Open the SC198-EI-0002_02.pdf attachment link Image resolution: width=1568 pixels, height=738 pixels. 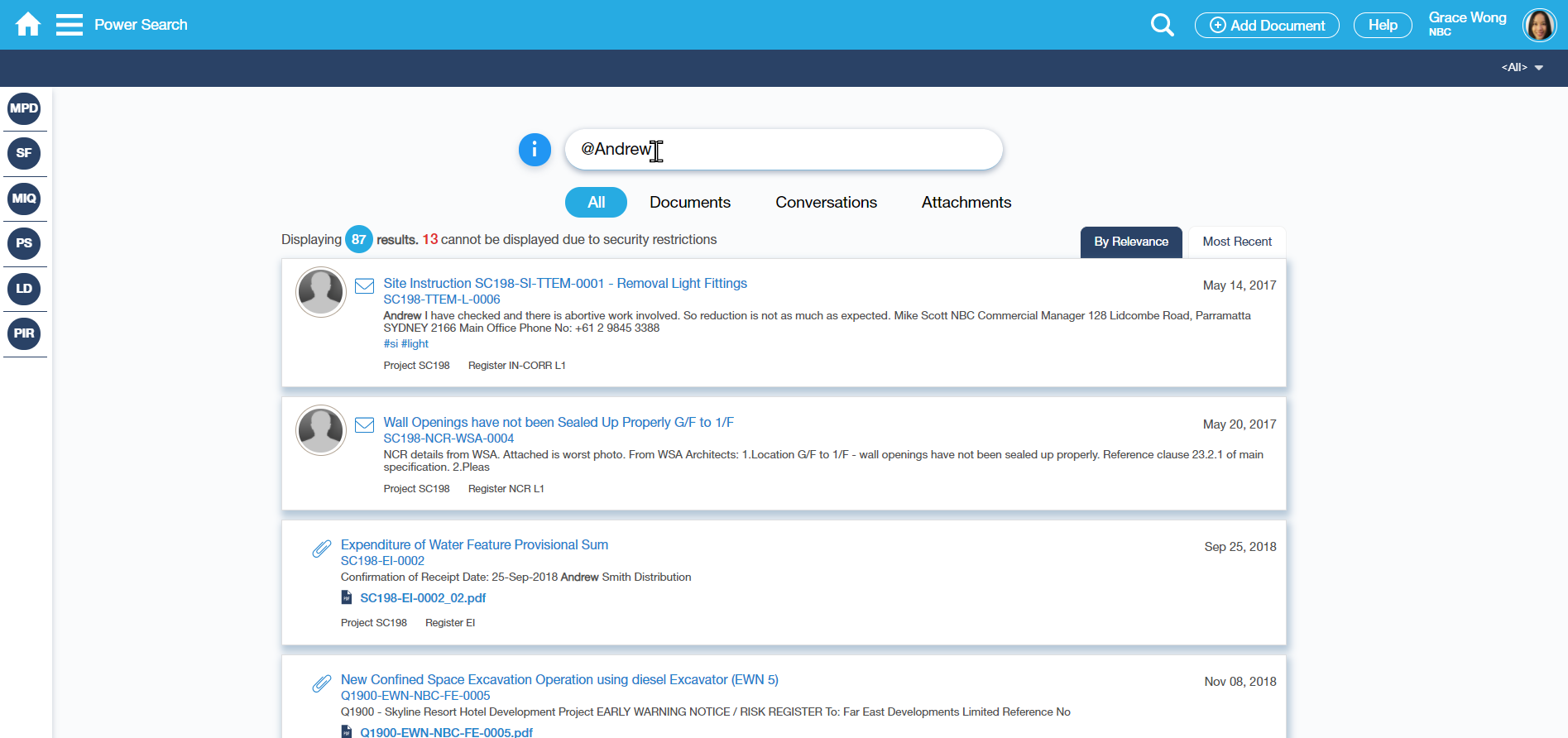tap(422, 598)
